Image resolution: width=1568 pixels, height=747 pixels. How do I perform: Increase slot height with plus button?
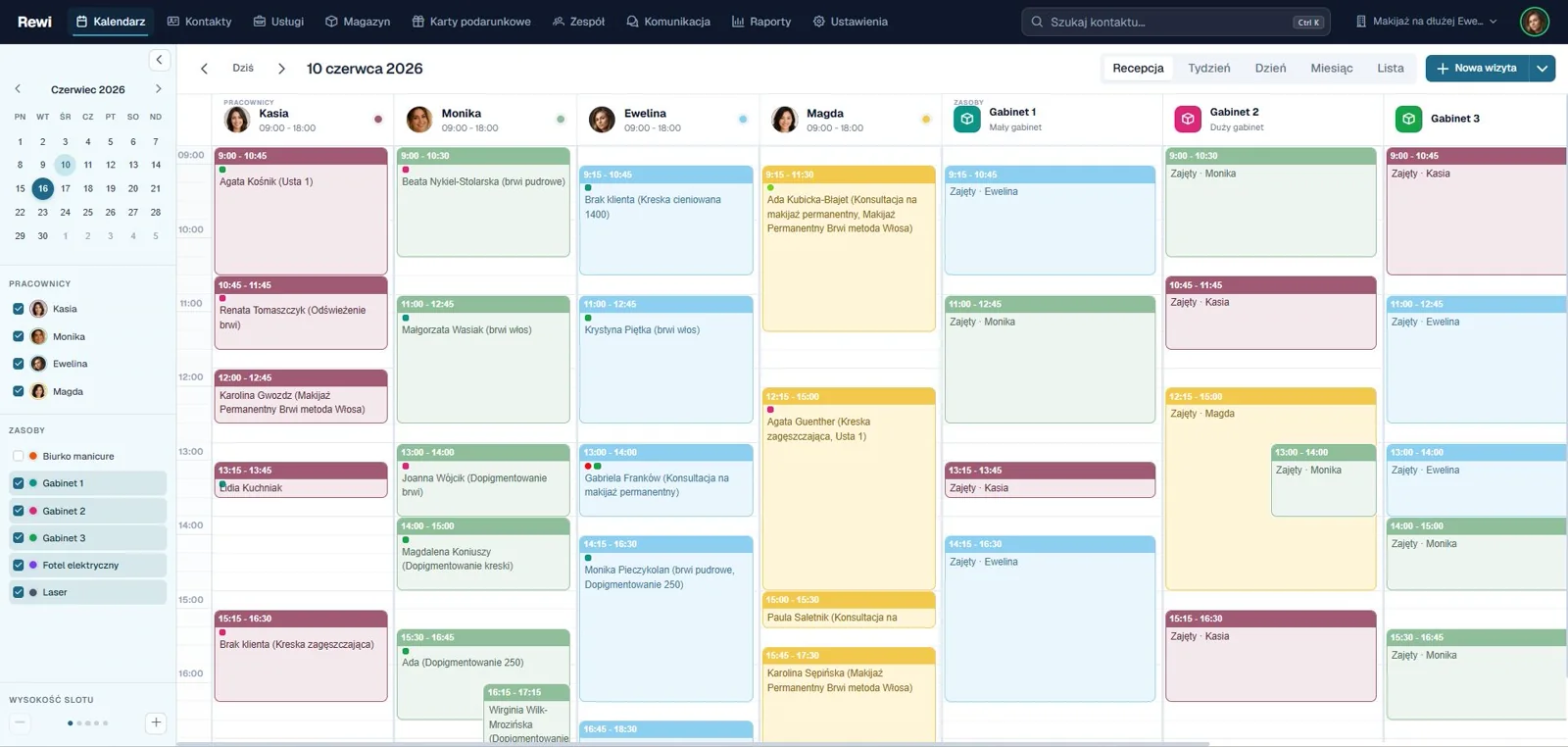(x=155, y=723)
